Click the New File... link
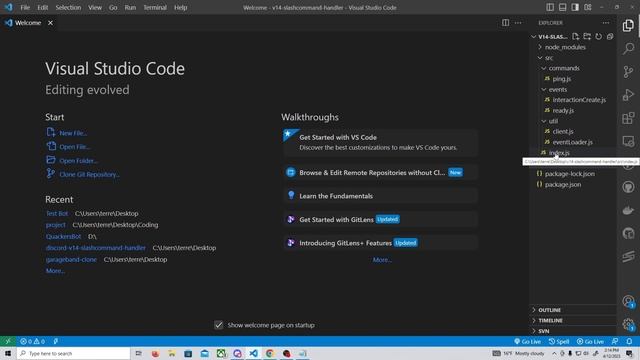 [73, 133]
